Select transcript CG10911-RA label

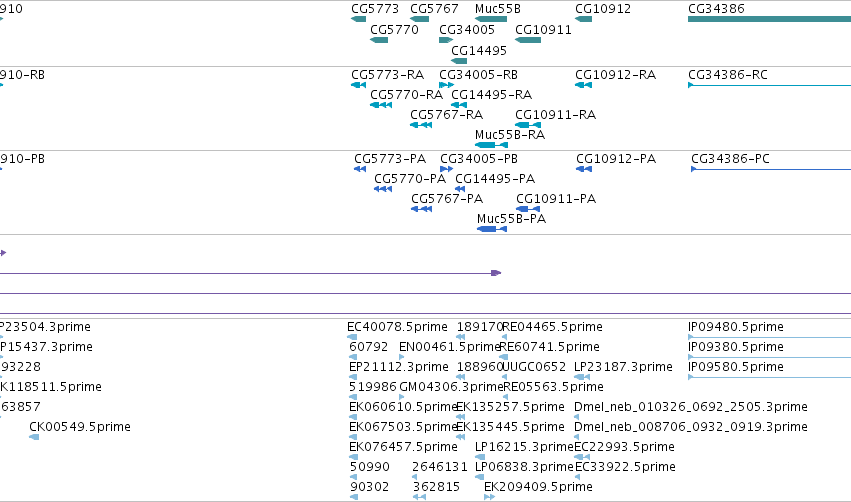(555, 115)
